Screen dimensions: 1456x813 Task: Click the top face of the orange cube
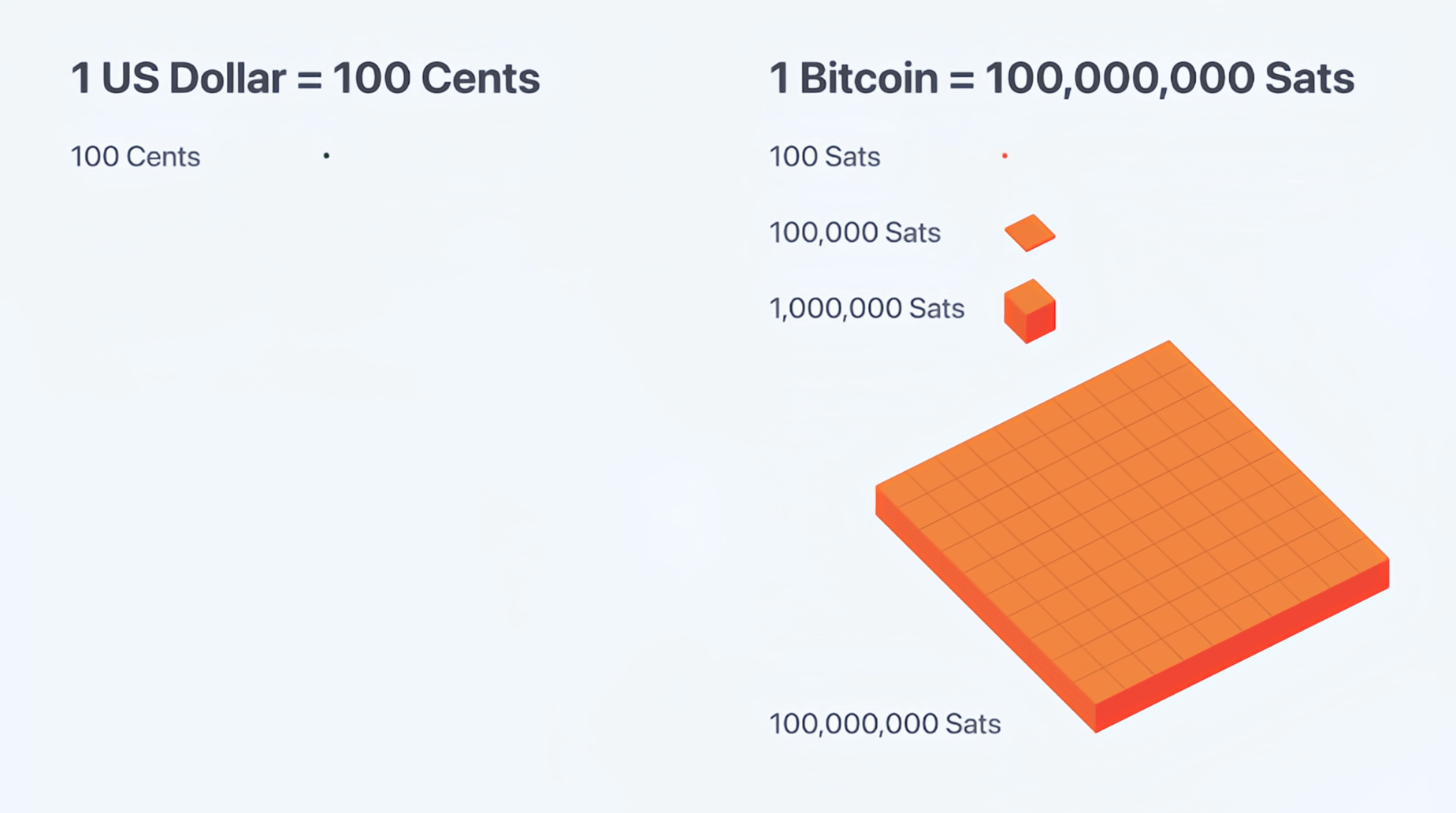[x=1030, y=296]
